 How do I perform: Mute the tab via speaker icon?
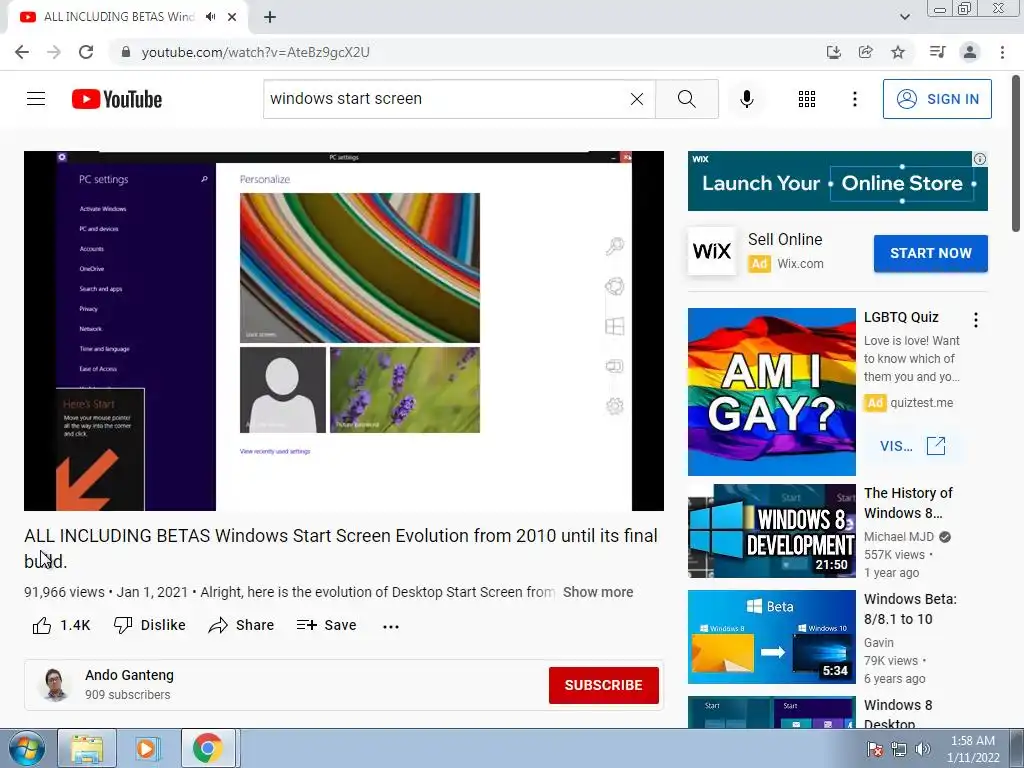point(210,17)
